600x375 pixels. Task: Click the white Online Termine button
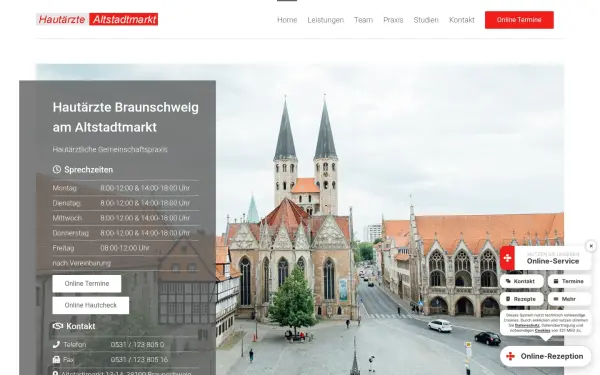tap(87, 284)
